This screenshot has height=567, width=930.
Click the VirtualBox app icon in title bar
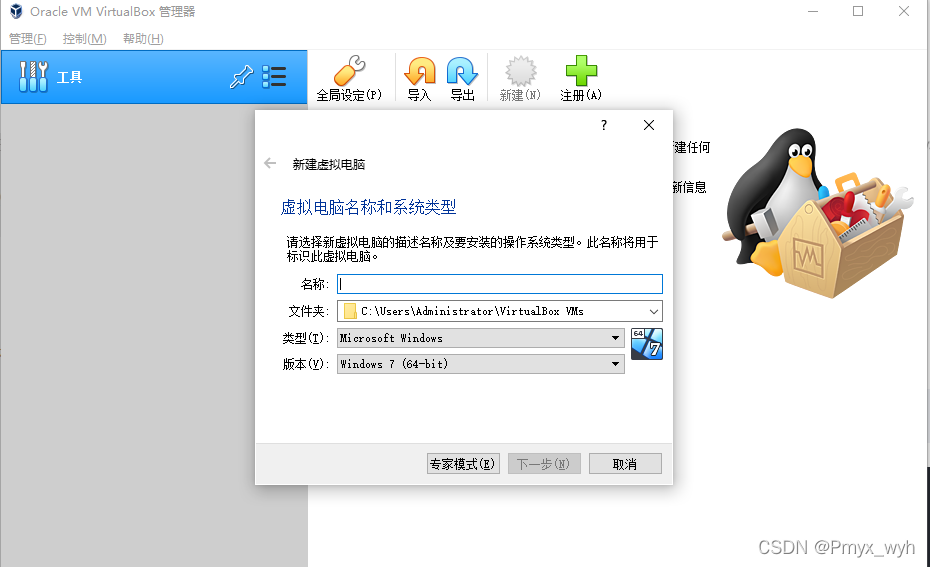coord(16,11)
